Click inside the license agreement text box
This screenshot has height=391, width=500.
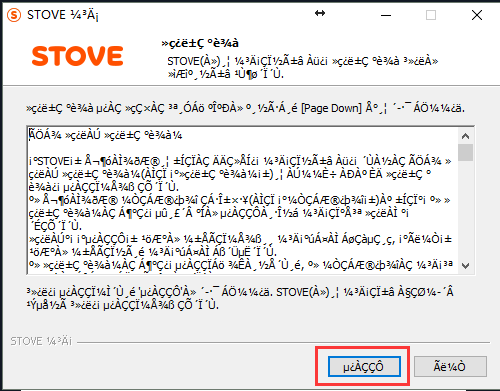243,200
